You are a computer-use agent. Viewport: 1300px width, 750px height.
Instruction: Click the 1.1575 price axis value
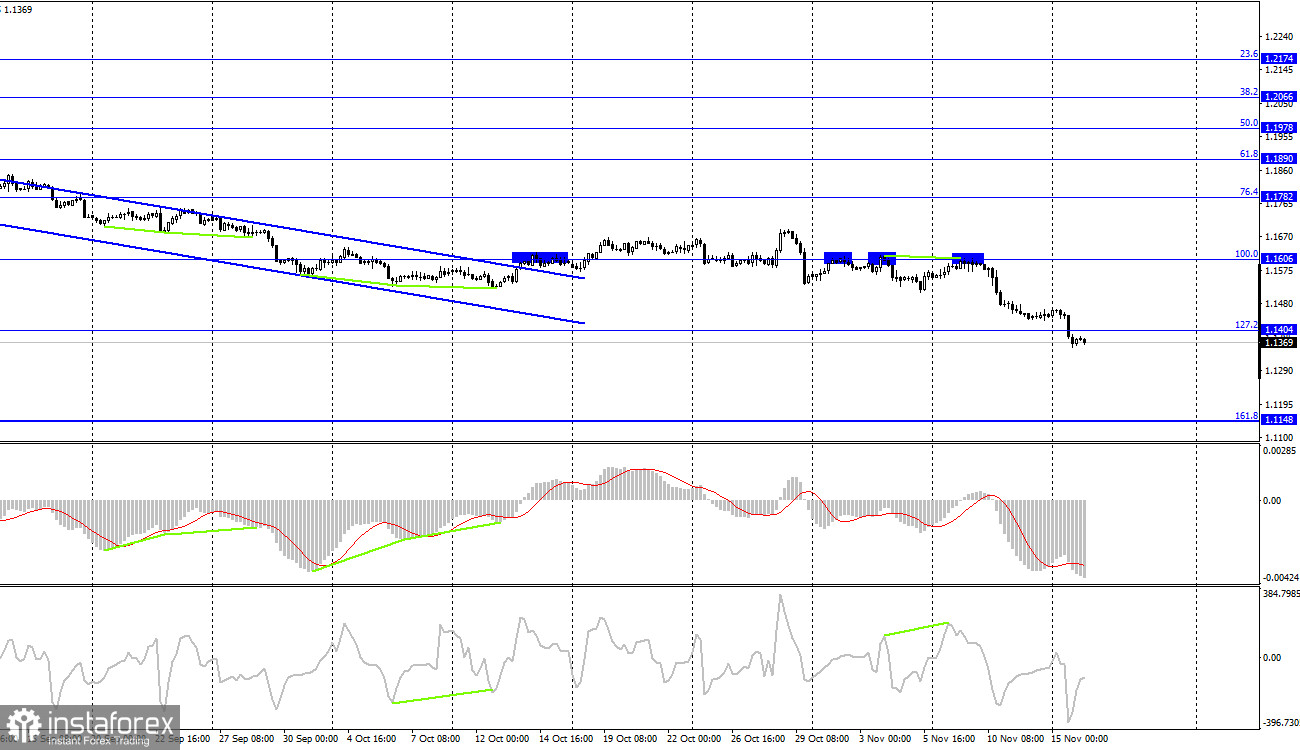click(x=1280, y=271)
